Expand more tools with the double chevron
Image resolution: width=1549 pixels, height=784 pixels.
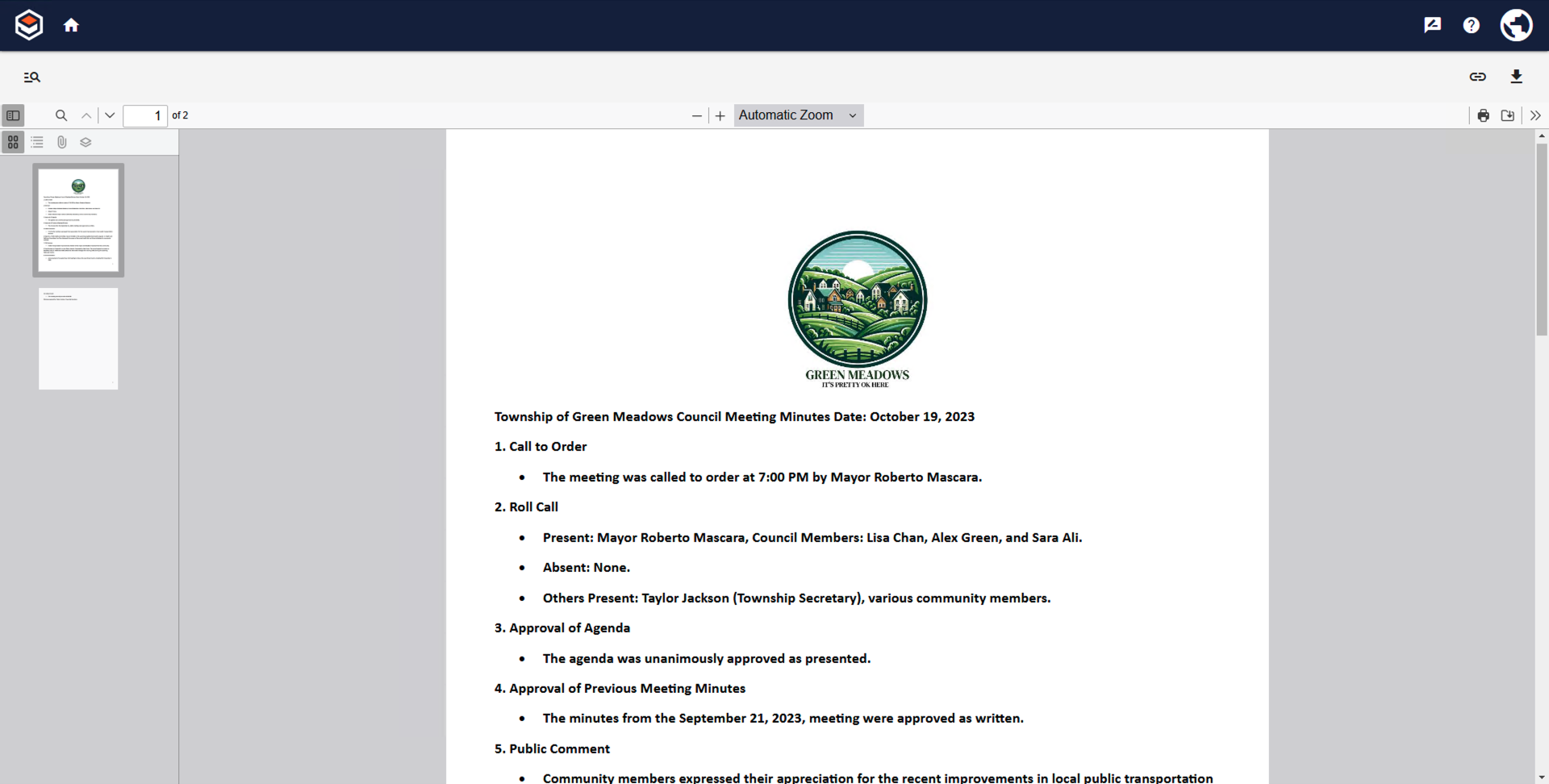[1535, 115]
